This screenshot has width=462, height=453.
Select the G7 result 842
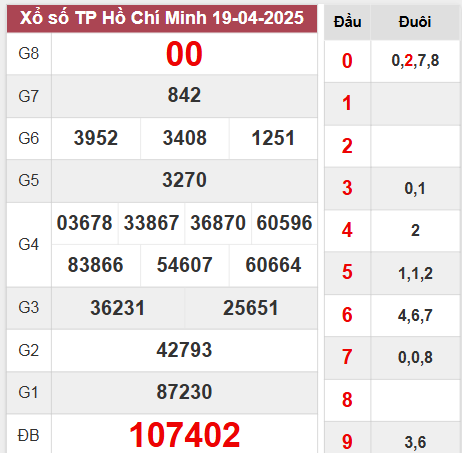(184, 95)
